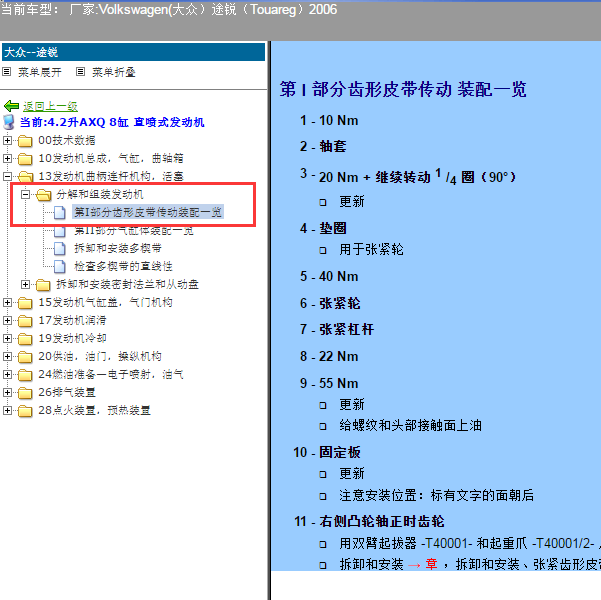Select 17发动机润滑 tree item
Viewport: 601px width, 600px height.
72,320
